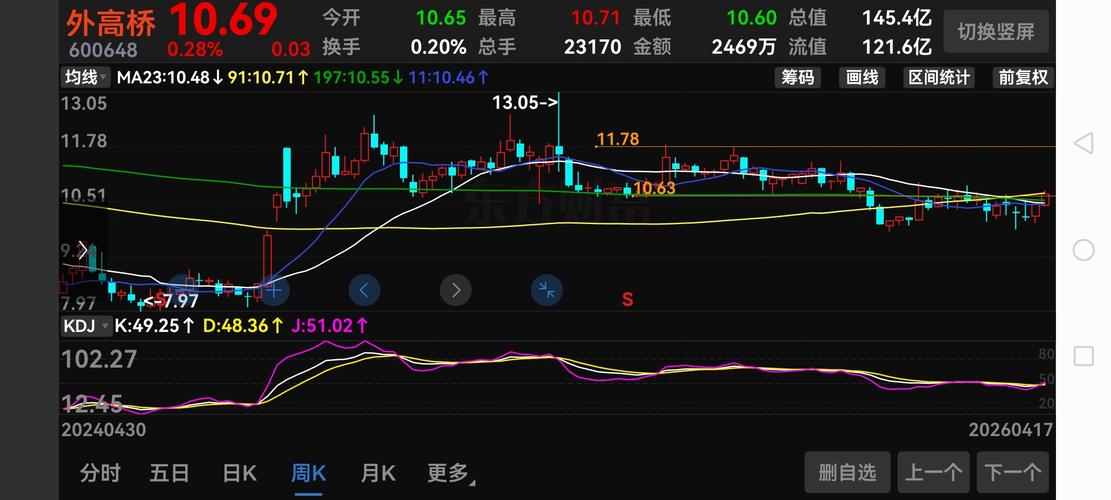
Task: Tap the 切换竖屏 button
Action: [996, 32]
